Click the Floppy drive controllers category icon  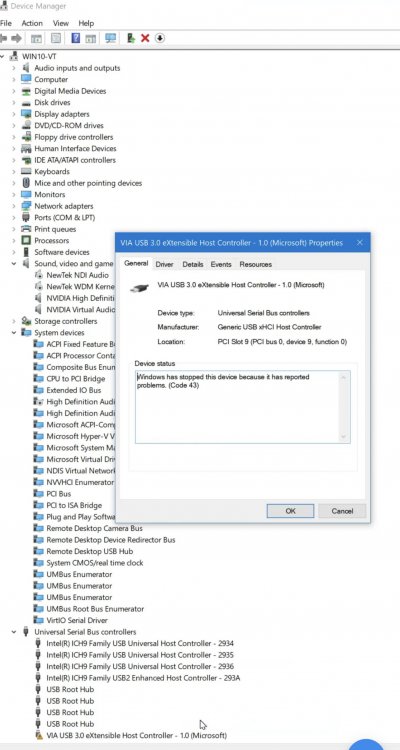pyautogui.click(x=26, y=137)
